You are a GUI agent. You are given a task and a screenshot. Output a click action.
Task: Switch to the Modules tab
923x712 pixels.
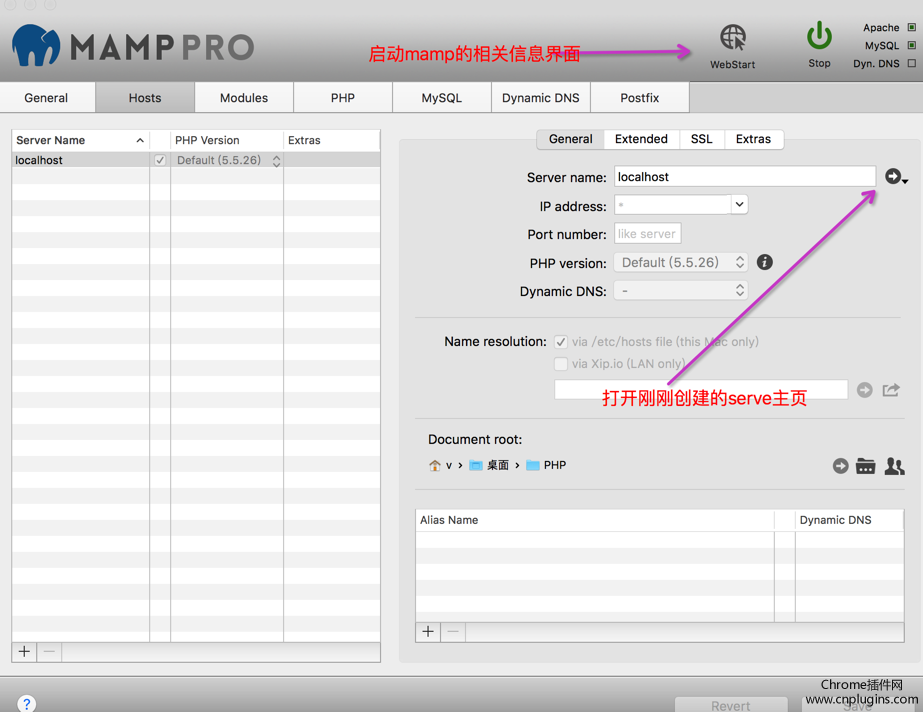[244, 98]
